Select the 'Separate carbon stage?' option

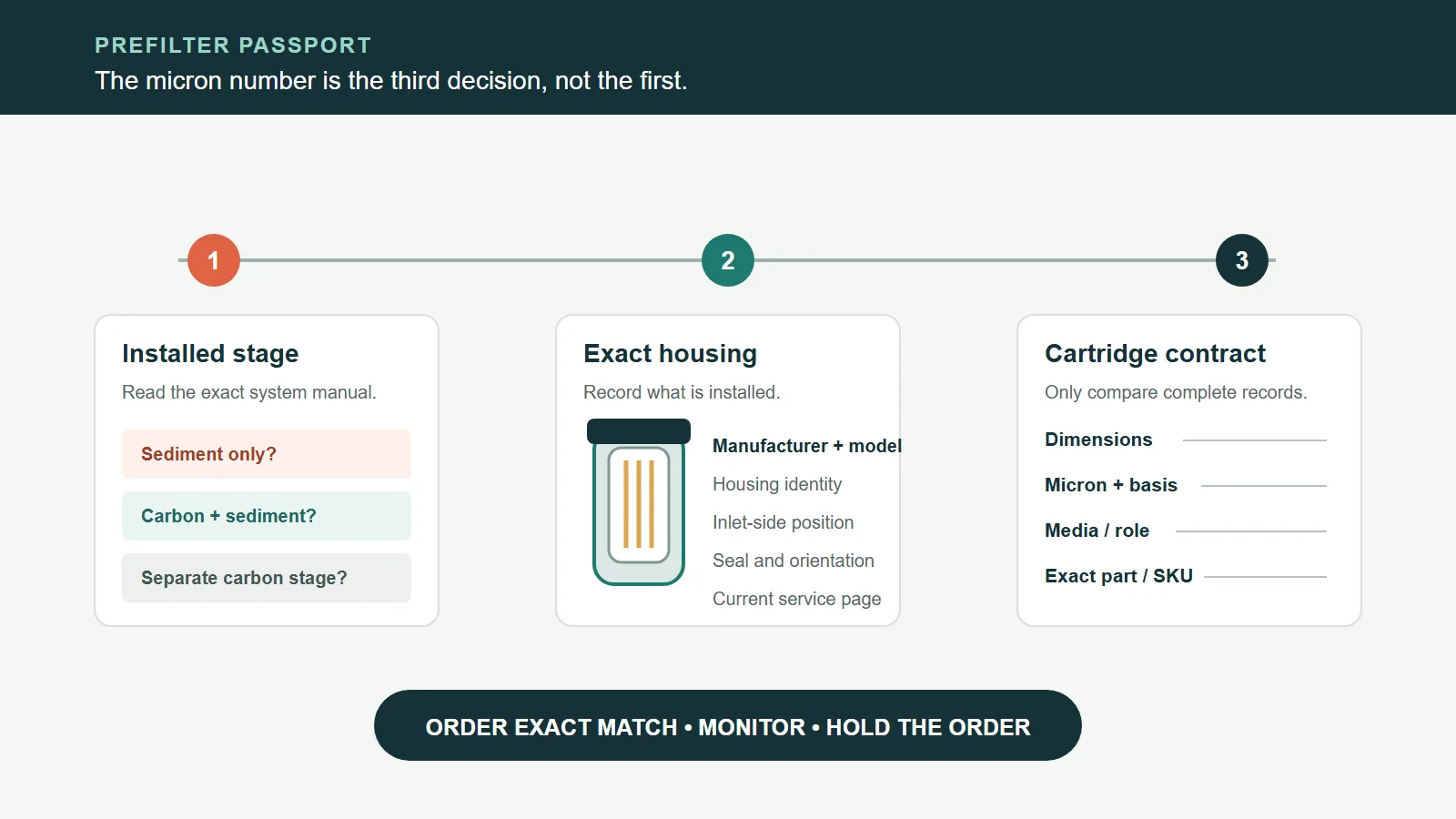click(267, 578)
